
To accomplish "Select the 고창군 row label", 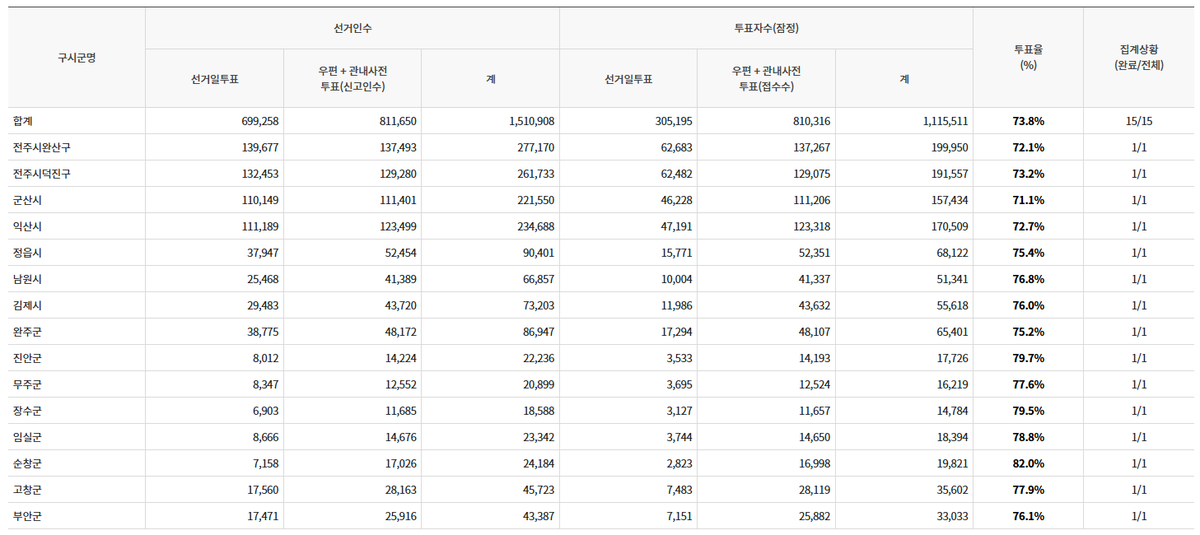I will (x=28, y=490).
